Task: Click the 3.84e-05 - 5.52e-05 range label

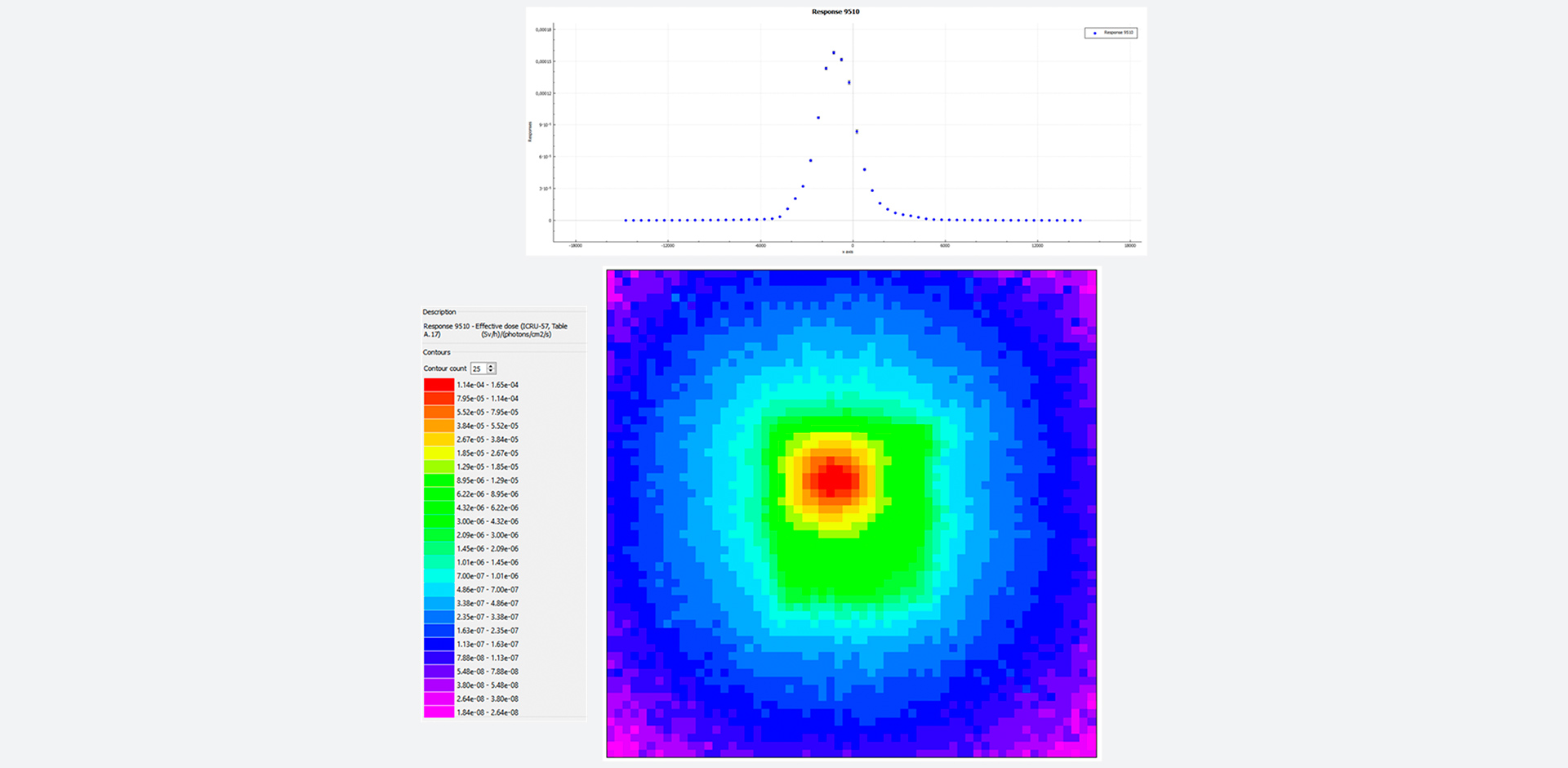Action: point(488,426)
